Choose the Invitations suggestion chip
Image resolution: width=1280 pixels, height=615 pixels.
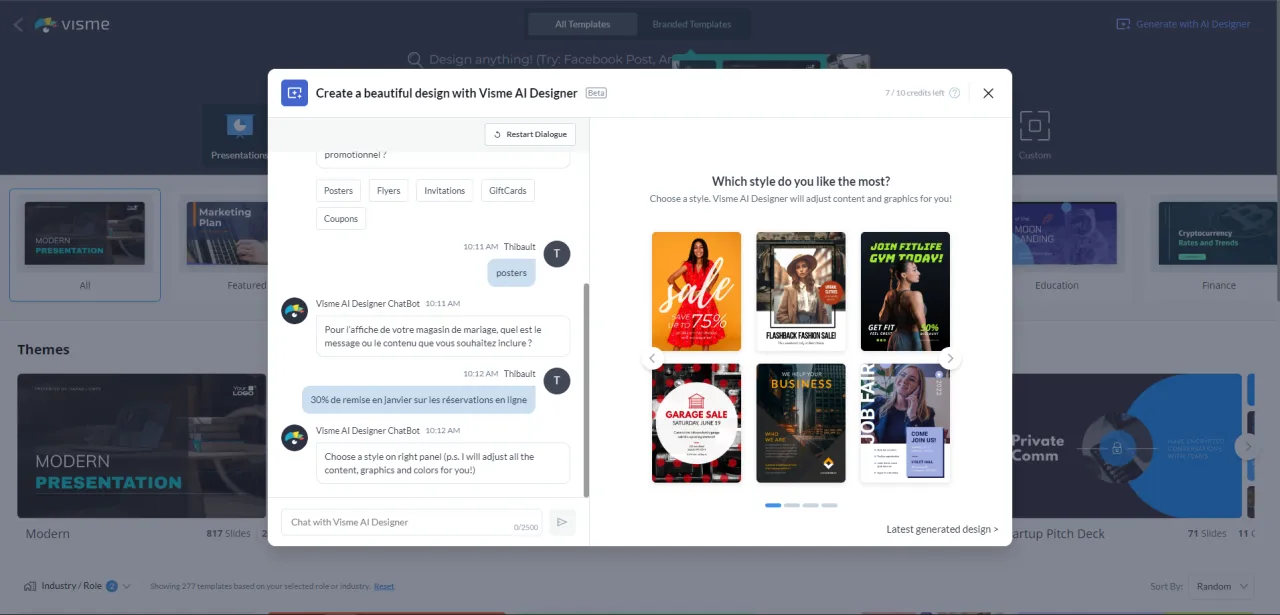tap(444, 190)
